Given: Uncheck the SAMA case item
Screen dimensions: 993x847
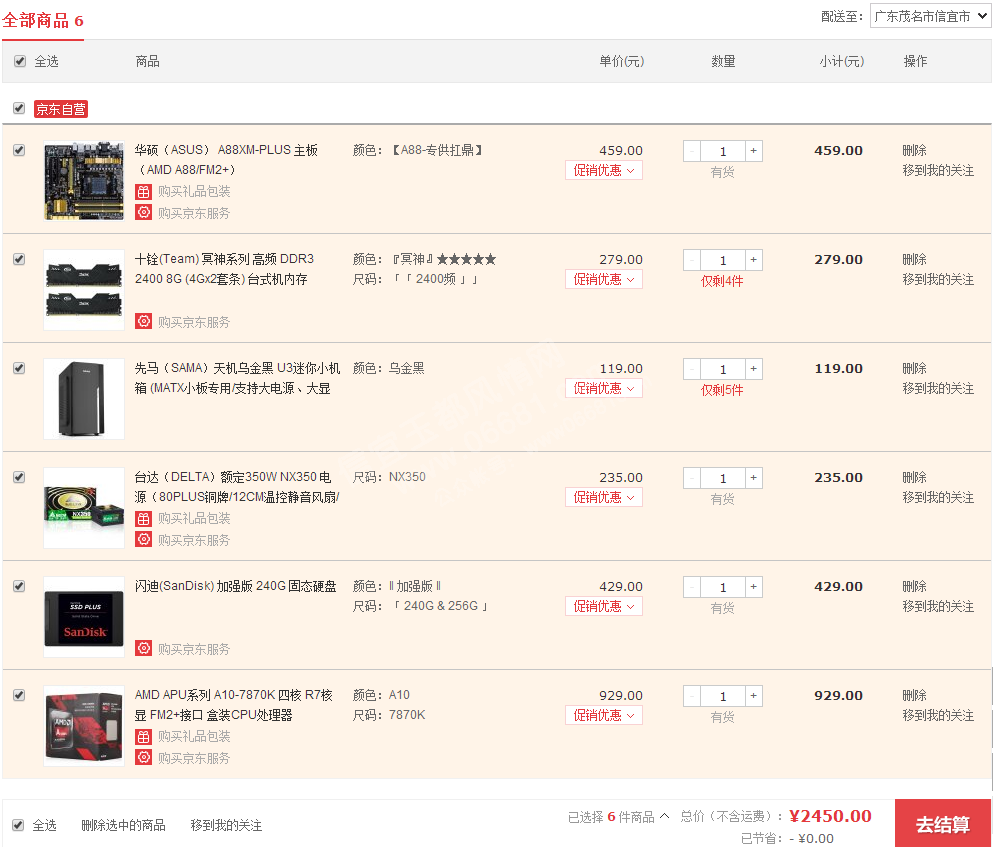Looking at the screenshot, I should point(19,368).
